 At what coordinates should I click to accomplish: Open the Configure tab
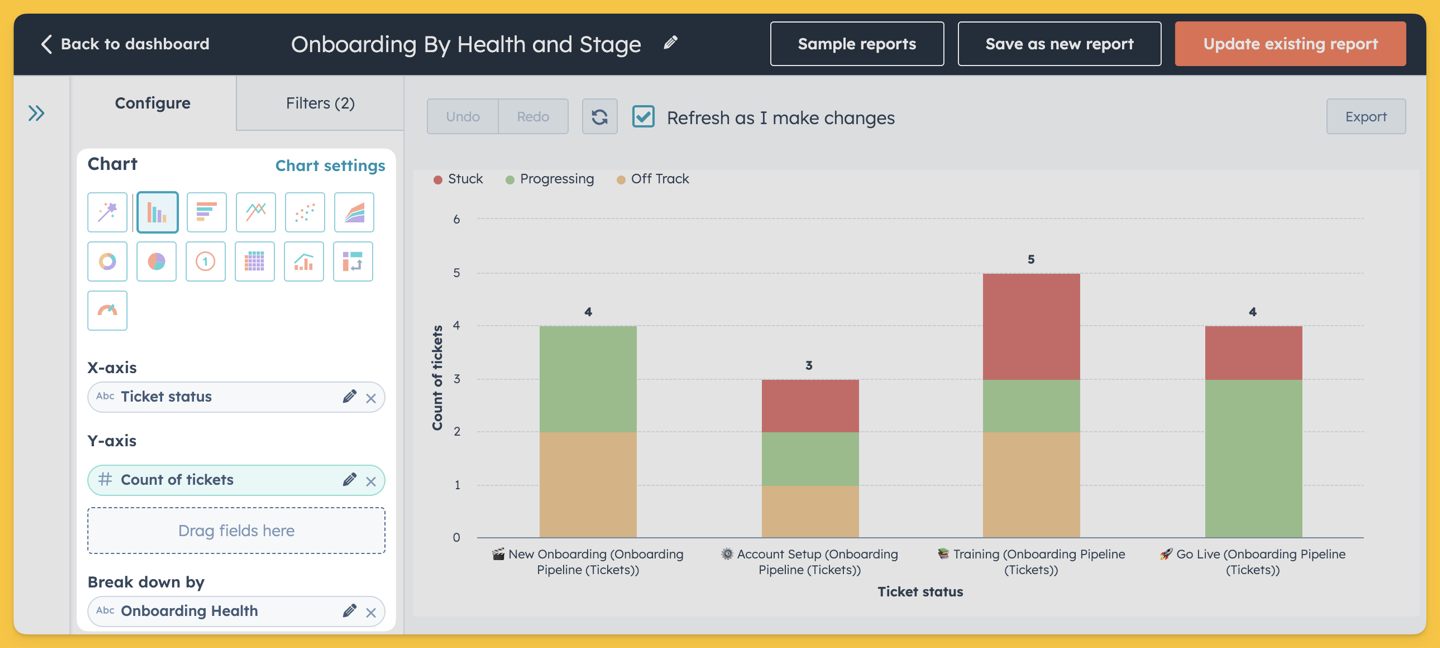tap(153, 103)
